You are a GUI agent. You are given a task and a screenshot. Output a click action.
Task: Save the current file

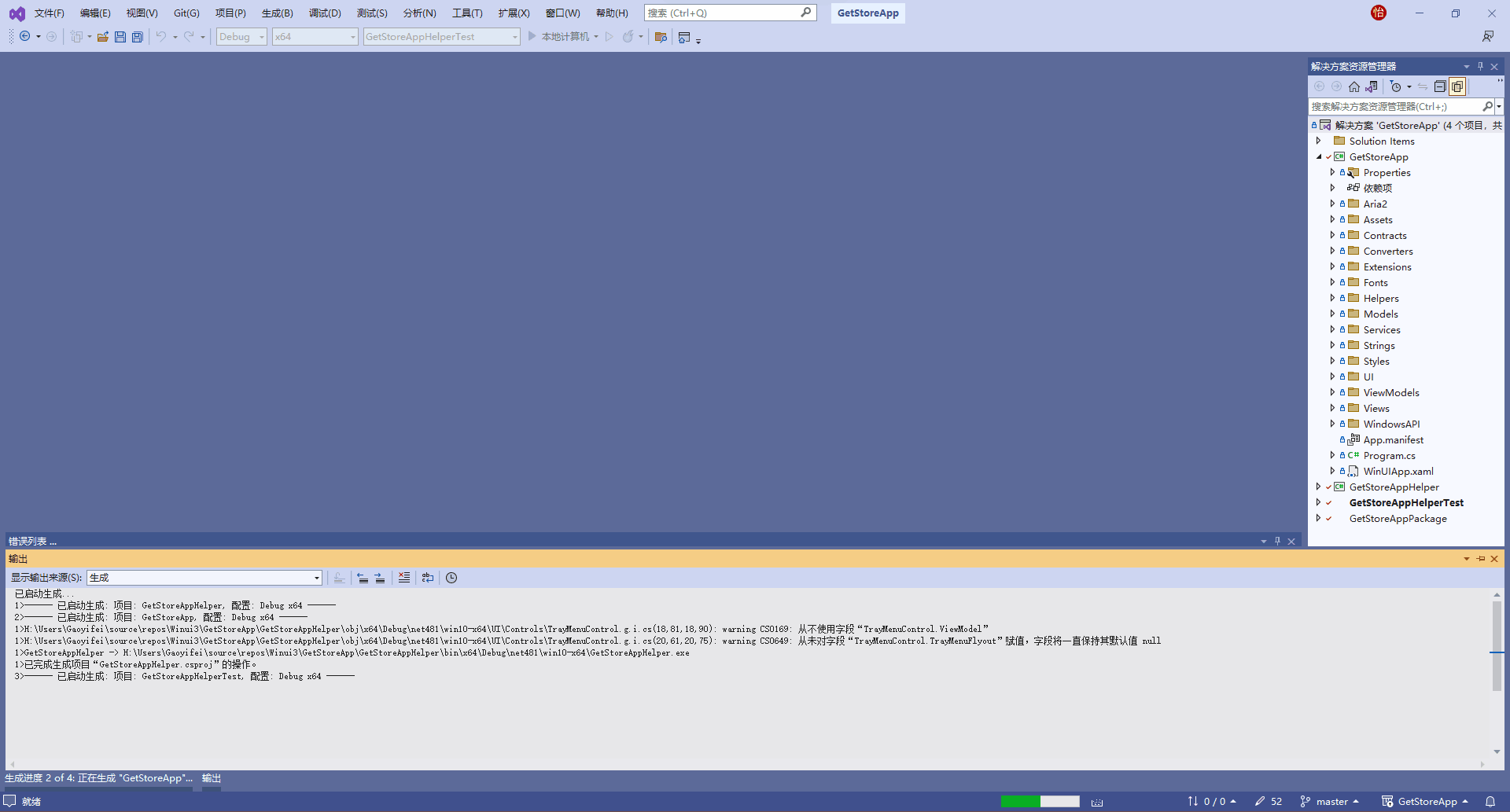(x=120, y=37)
